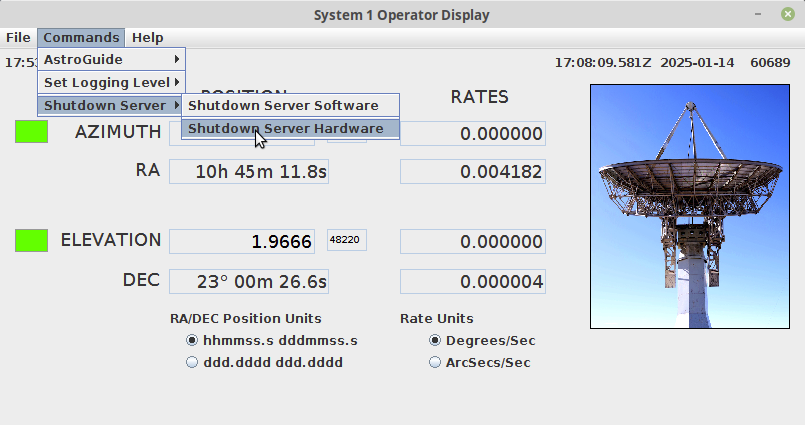Click the DEC position field

click(248, 282)
